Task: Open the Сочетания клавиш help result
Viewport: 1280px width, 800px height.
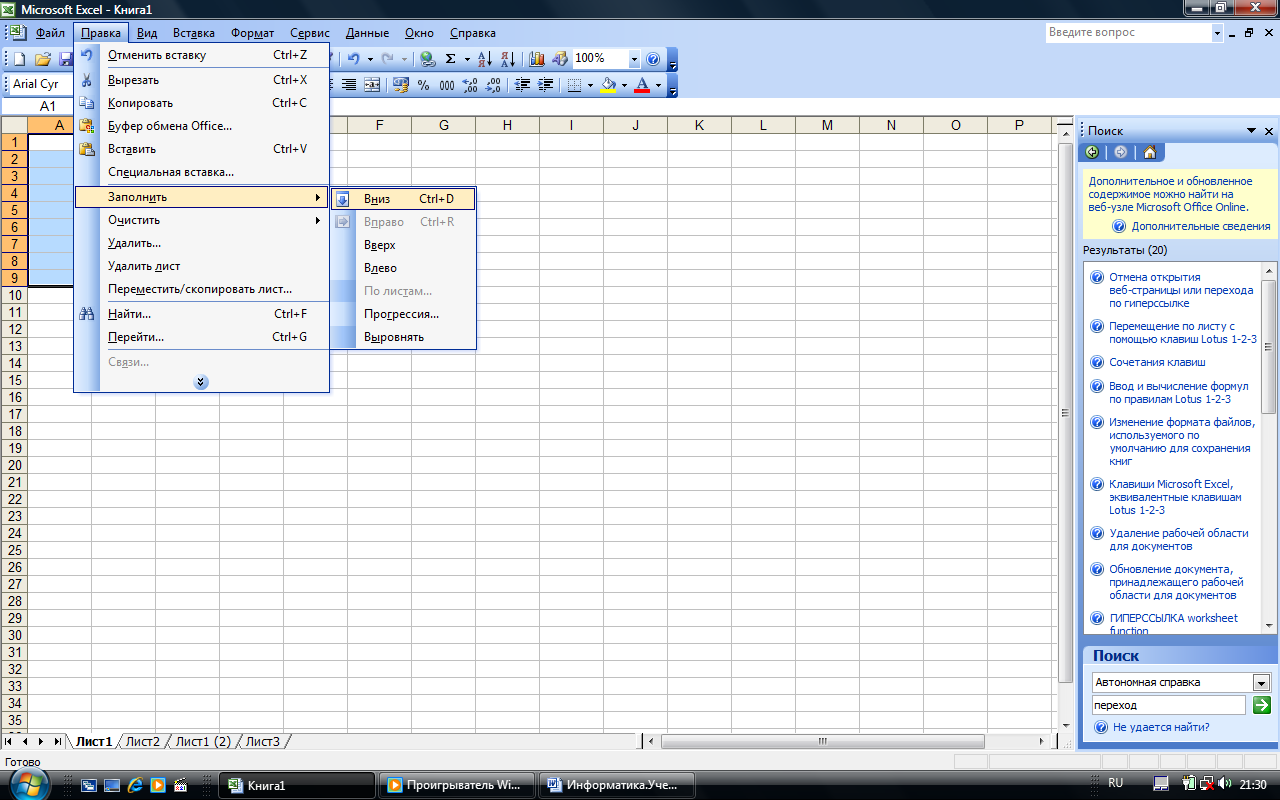Action: click(x=1157, y=362)
